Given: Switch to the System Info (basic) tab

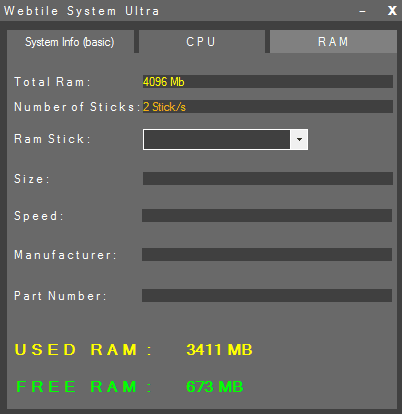Looking at the screenshot, I should (x=70, y=42).
